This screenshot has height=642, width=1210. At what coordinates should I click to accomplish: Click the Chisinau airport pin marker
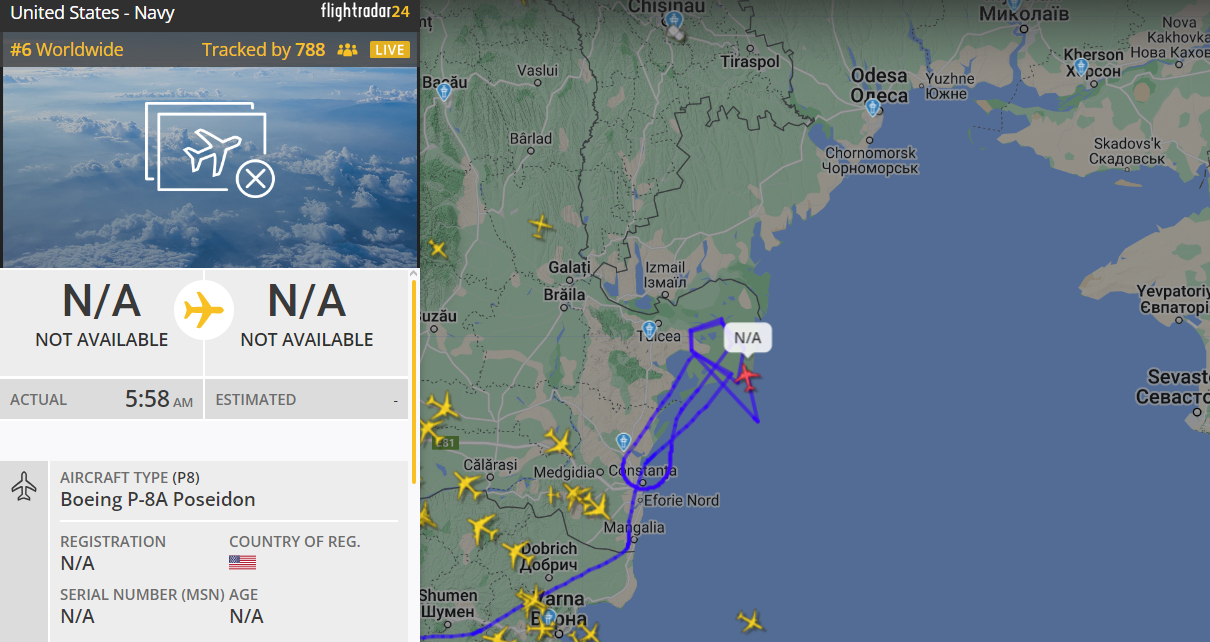[674, 20]
